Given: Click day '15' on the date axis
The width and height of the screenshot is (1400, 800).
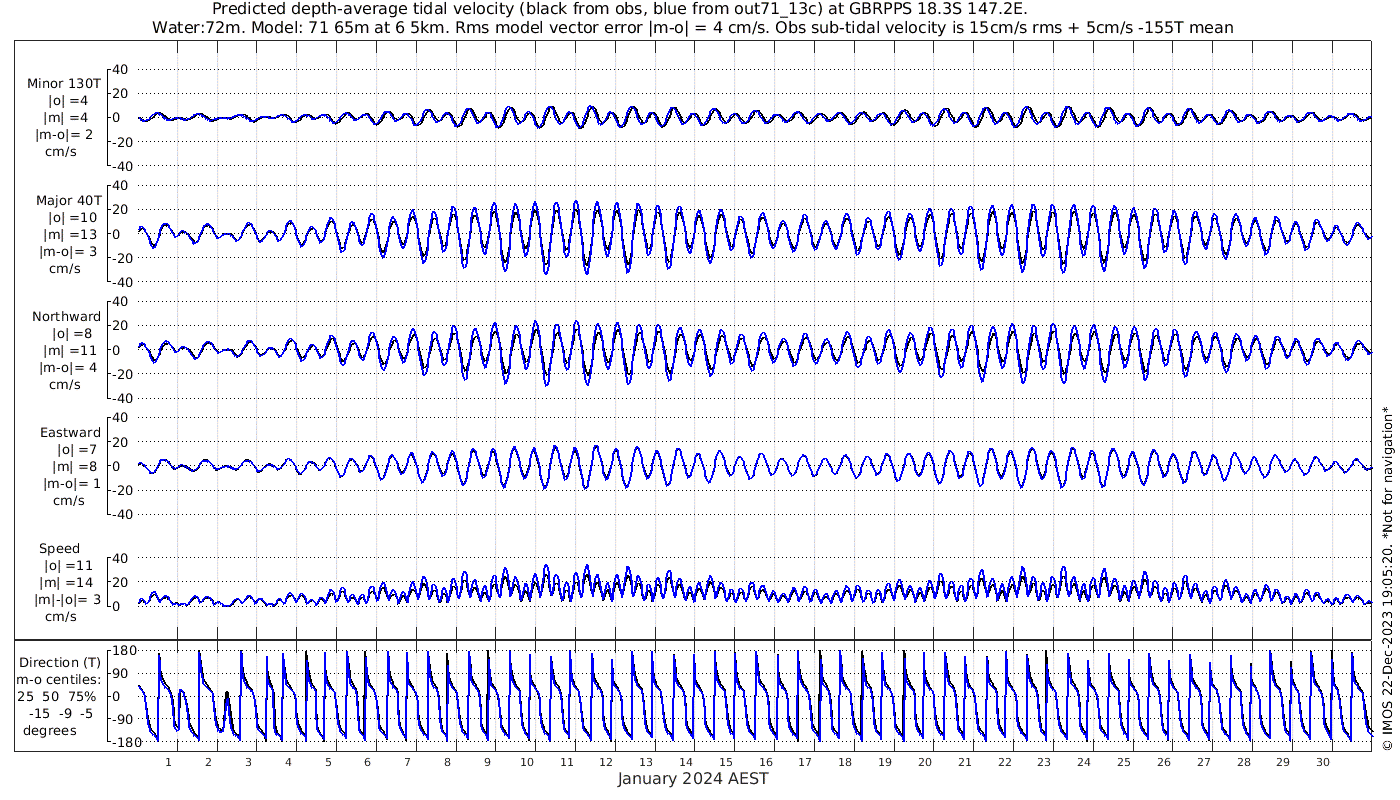Looking at the screenshot, I should pyautogui.click(x=726, y=762).
